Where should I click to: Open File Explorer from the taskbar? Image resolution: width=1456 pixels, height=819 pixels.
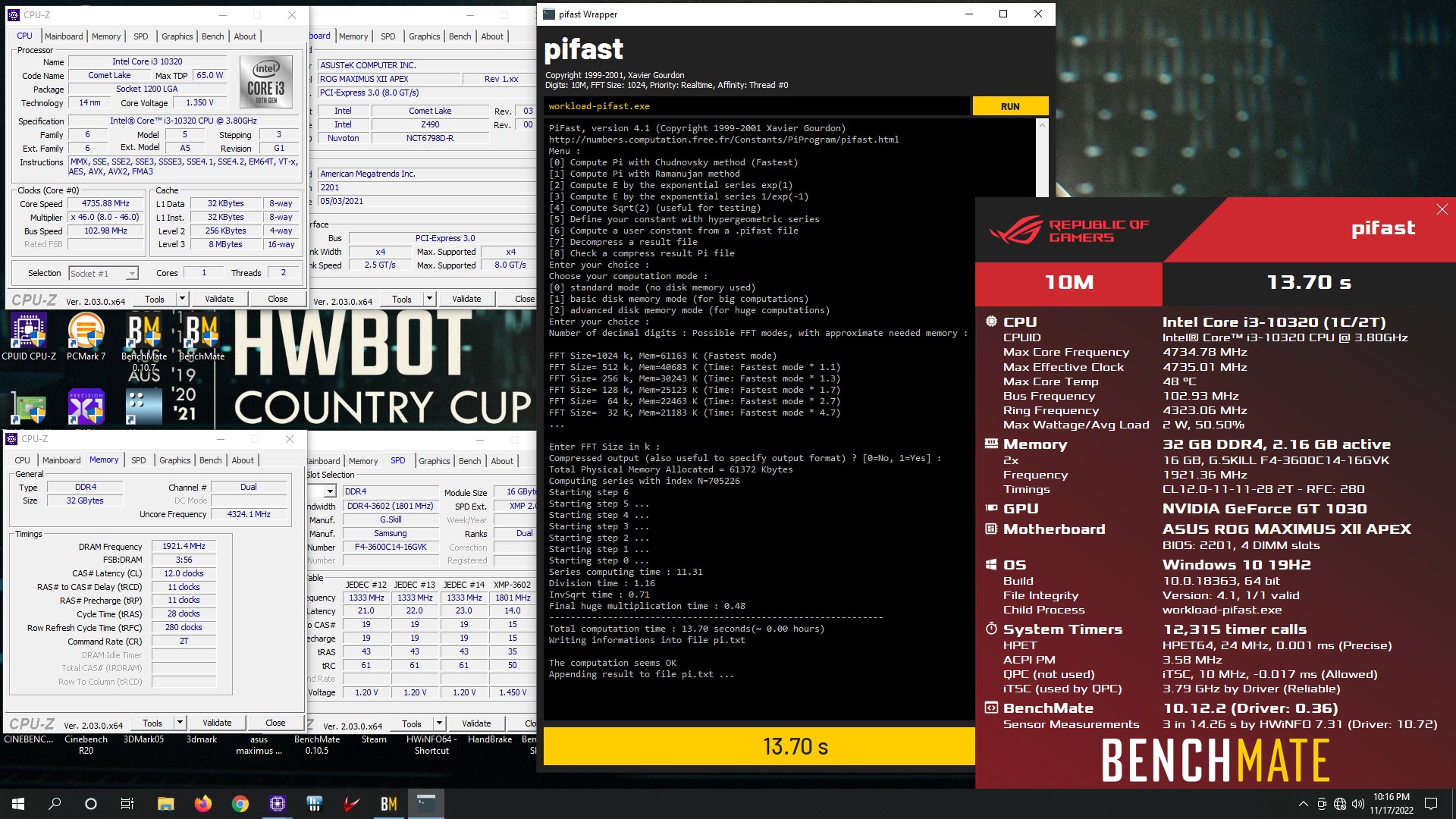(165, 804)
